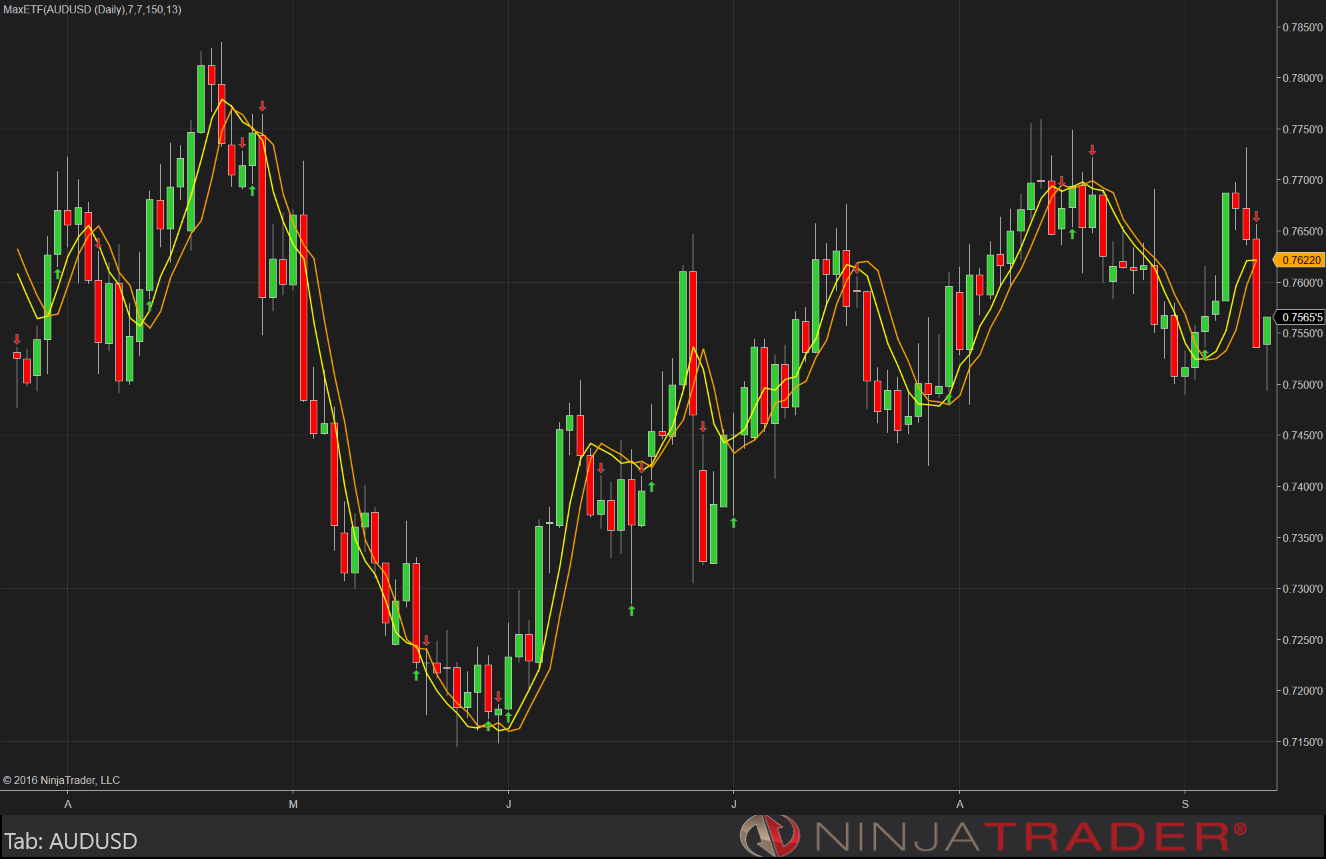1326x859 pixels.
Task: Click the 0.7500'0 price axis label
Action: 1302,384
